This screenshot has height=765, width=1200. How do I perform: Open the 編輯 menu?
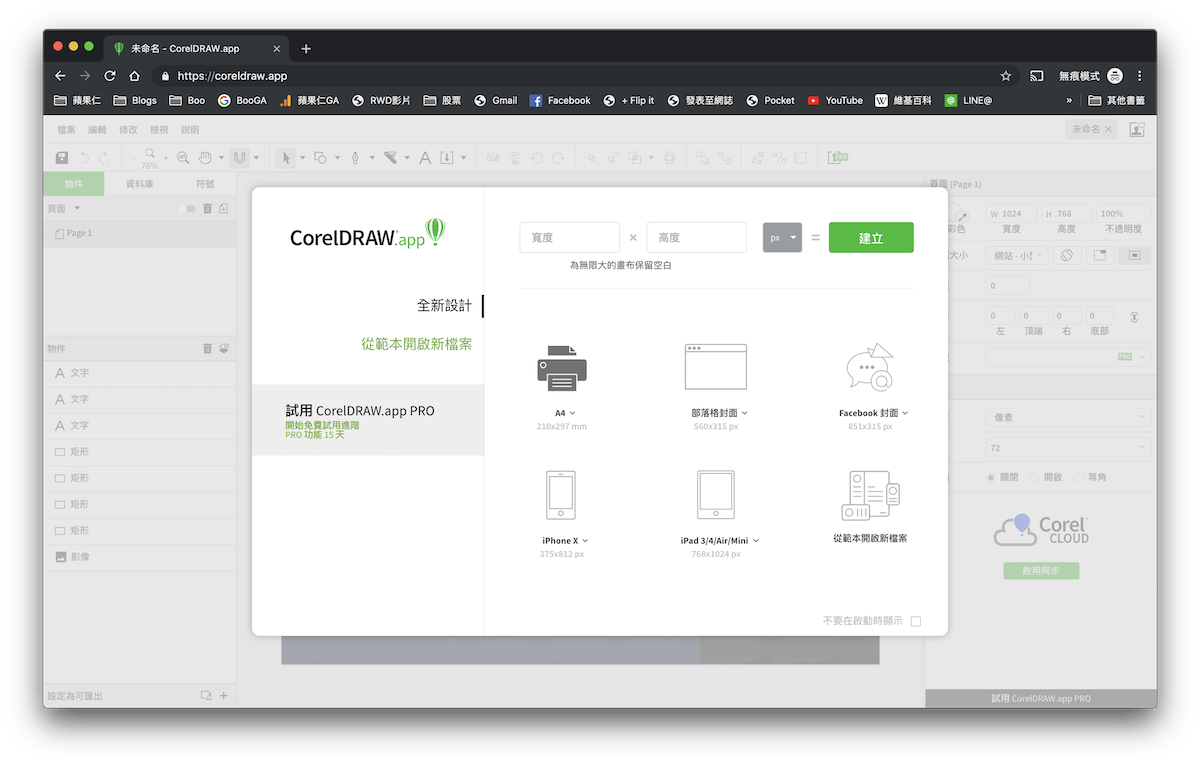pos(97,129)
